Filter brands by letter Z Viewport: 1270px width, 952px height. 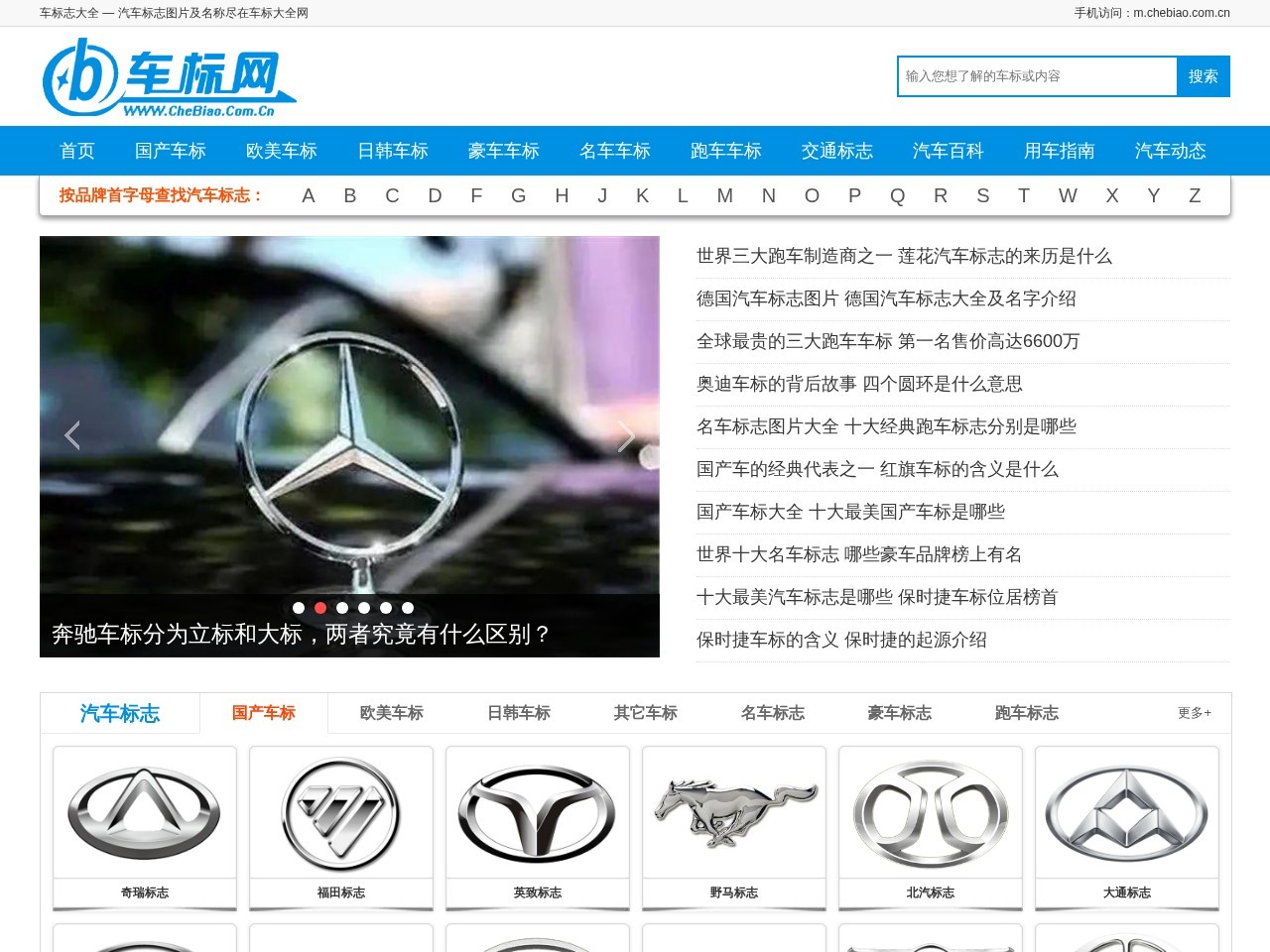[x=1195, y=195]
